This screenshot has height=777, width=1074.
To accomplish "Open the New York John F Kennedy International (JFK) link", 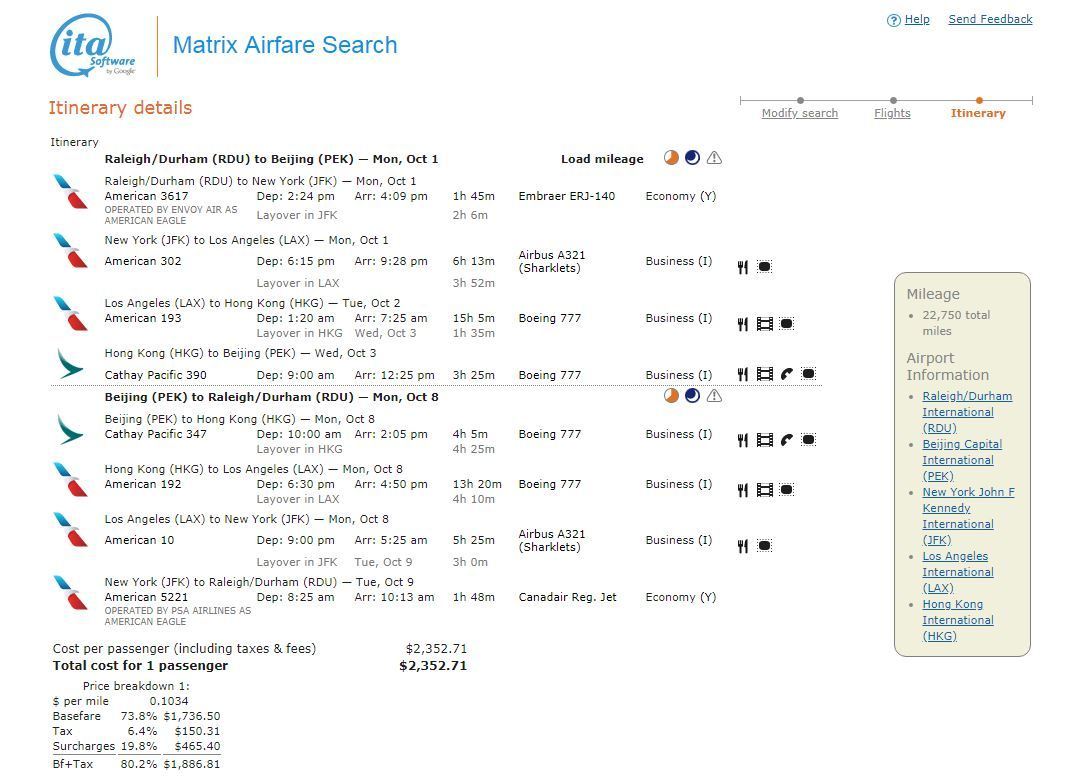I will [x=969, y=516].
